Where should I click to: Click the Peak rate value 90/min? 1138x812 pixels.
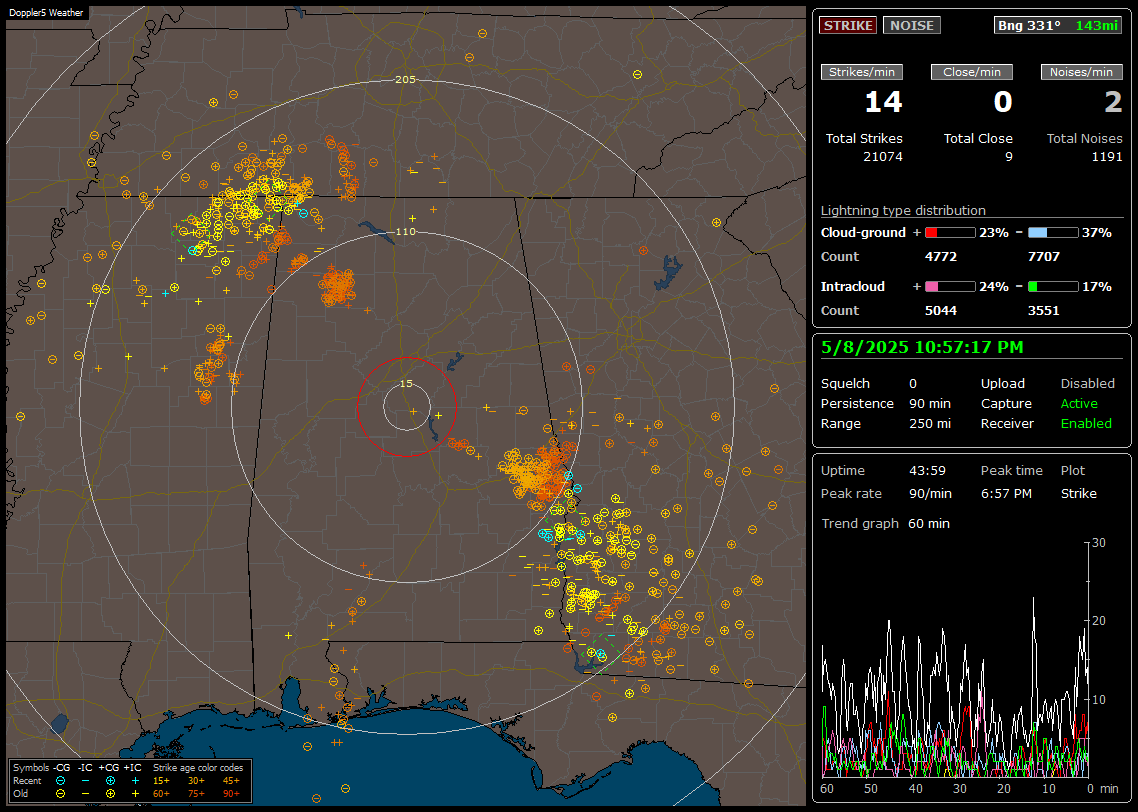click(x=930, y=493)
